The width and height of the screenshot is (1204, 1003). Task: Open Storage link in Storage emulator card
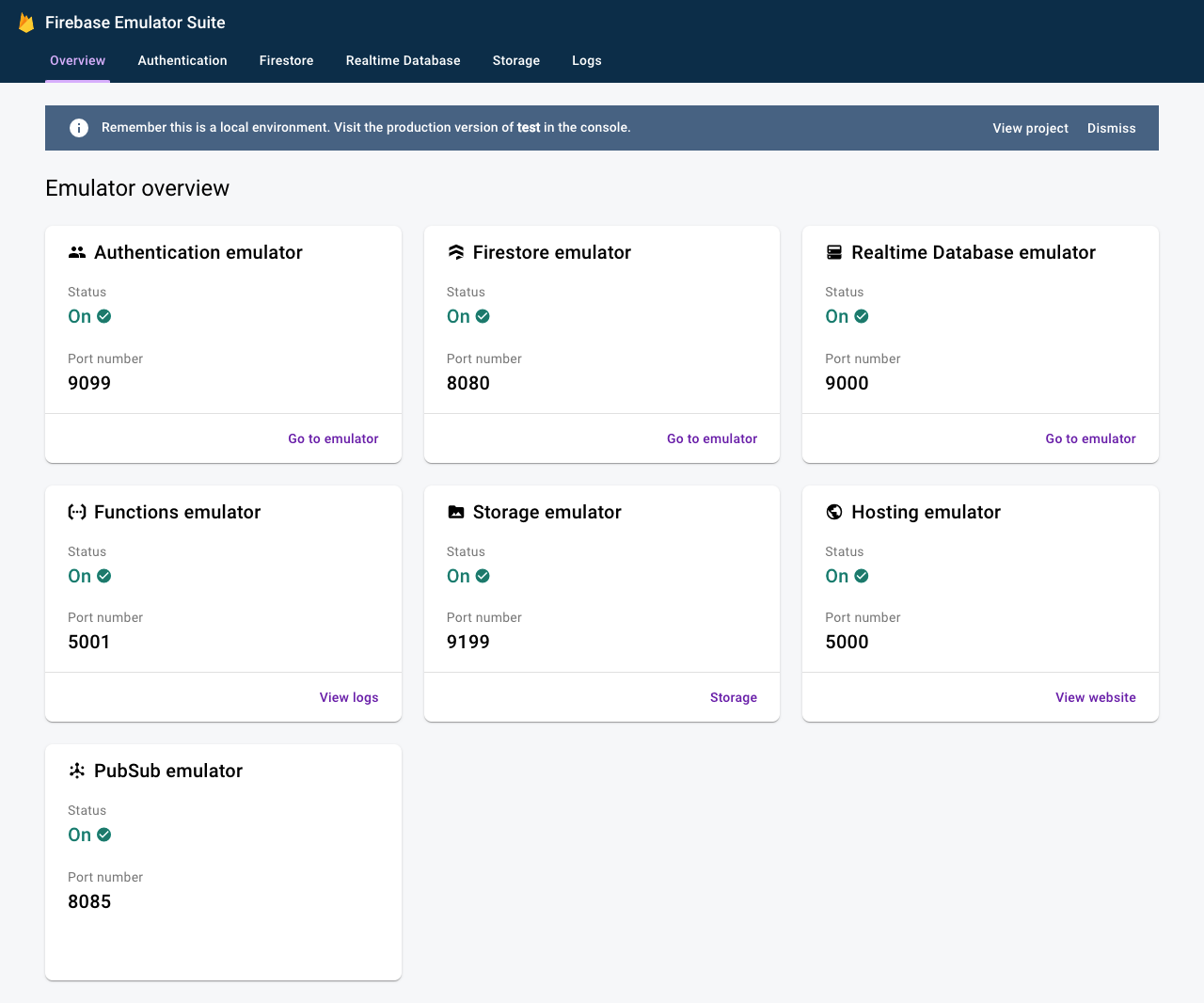coord(734,697)
